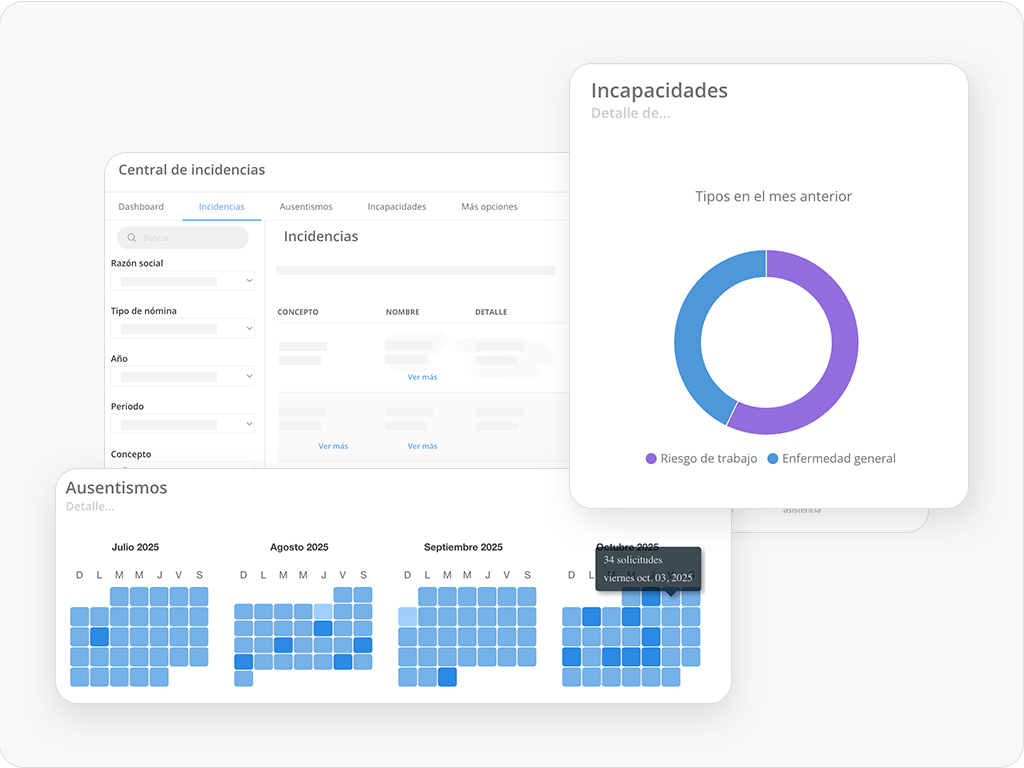Click the lightest Sunday cell in Septiembre 2025
Viewport: 1024px width, 768px height.
point(407,617)
